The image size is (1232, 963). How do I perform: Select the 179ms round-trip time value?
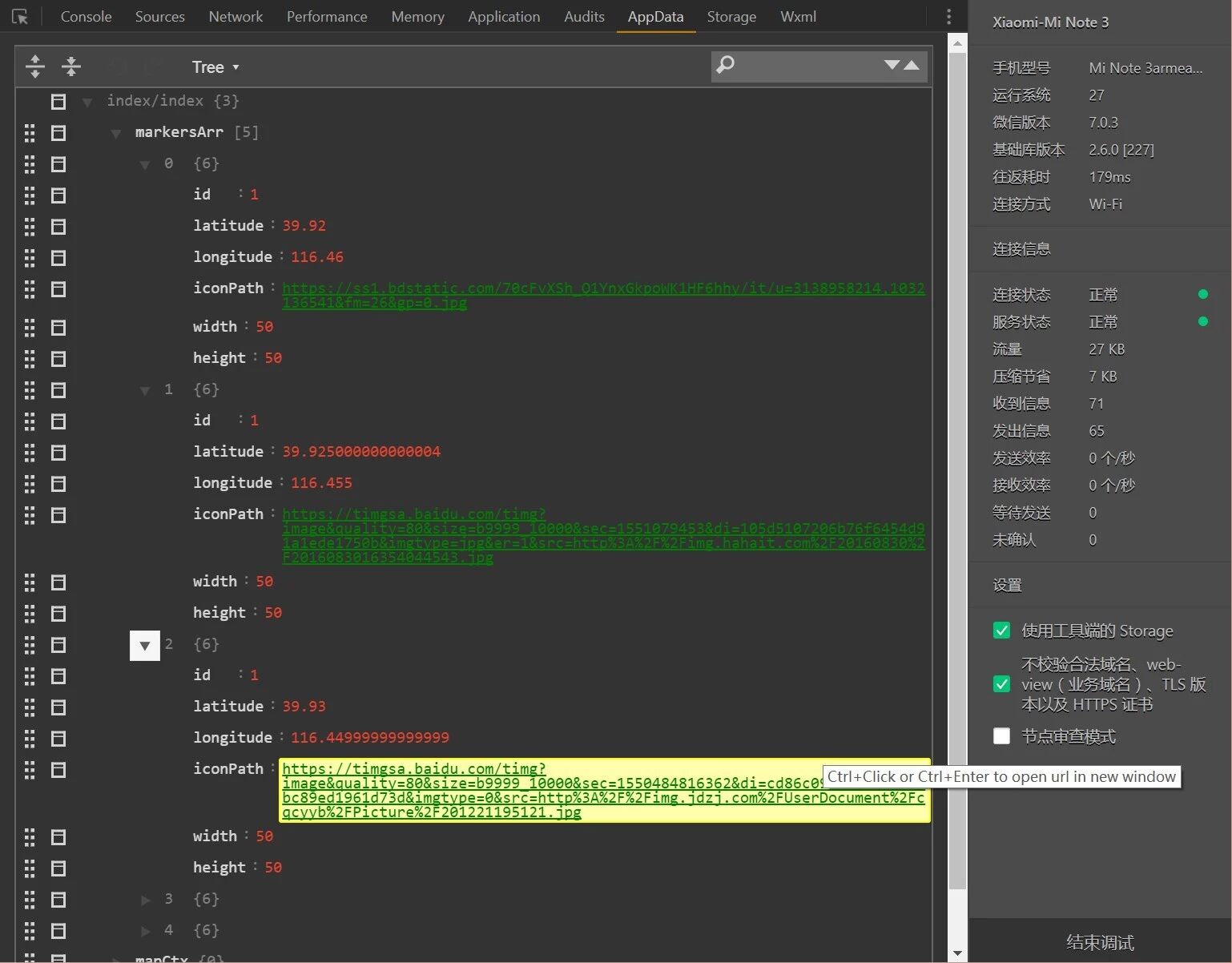(1109, 177)
